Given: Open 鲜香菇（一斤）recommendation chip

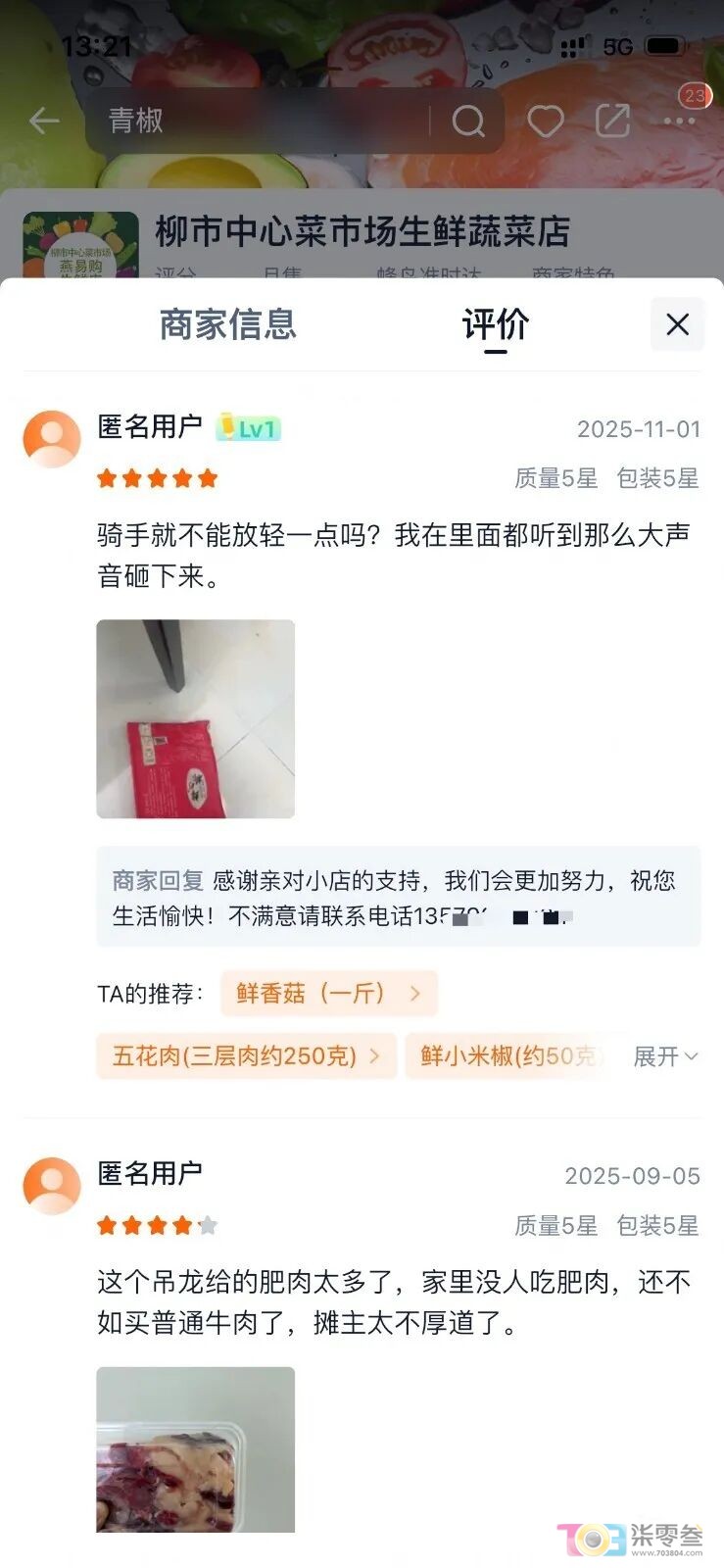Looking at the screenshot, I should tap(329, 994).
